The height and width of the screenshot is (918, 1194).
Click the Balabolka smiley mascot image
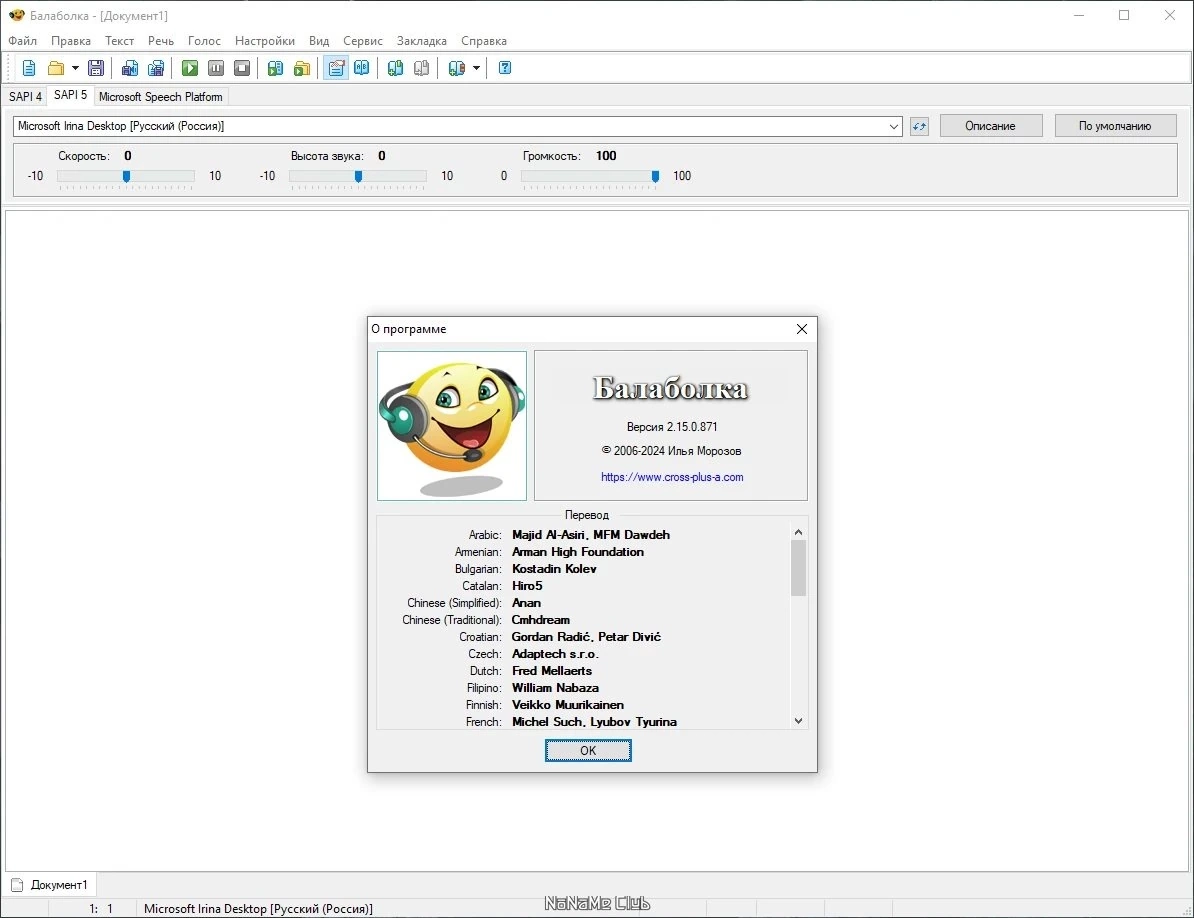[x=452, y=426]
